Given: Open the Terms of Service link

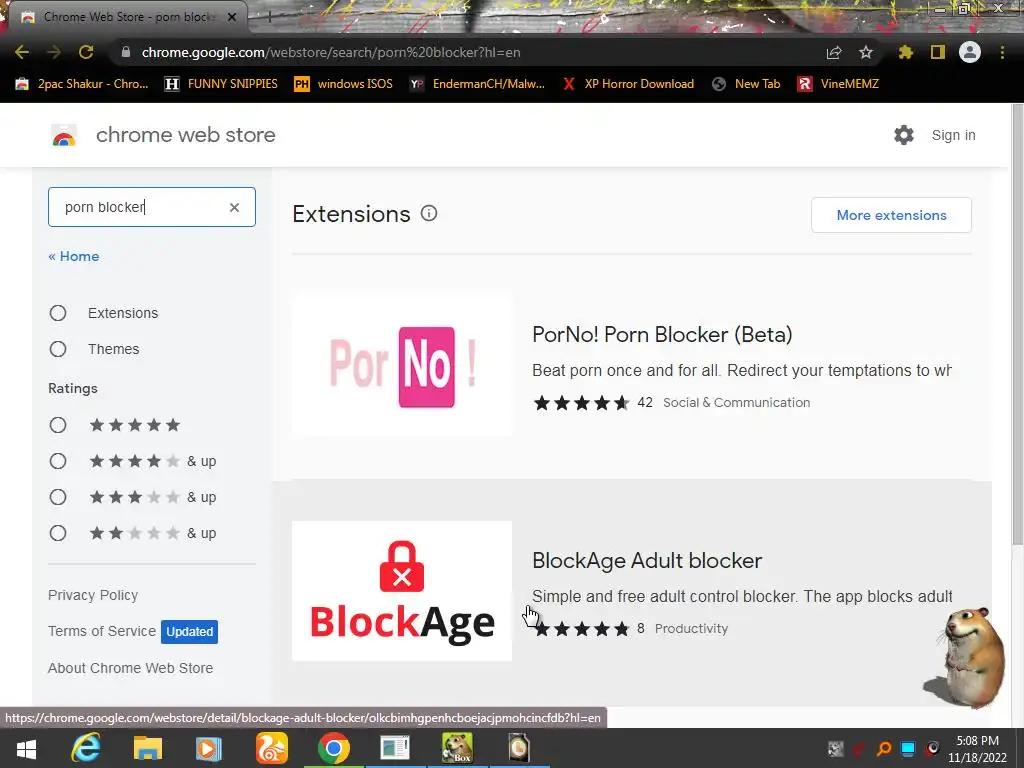Looking at the screenshot, I should coord(102,632).
